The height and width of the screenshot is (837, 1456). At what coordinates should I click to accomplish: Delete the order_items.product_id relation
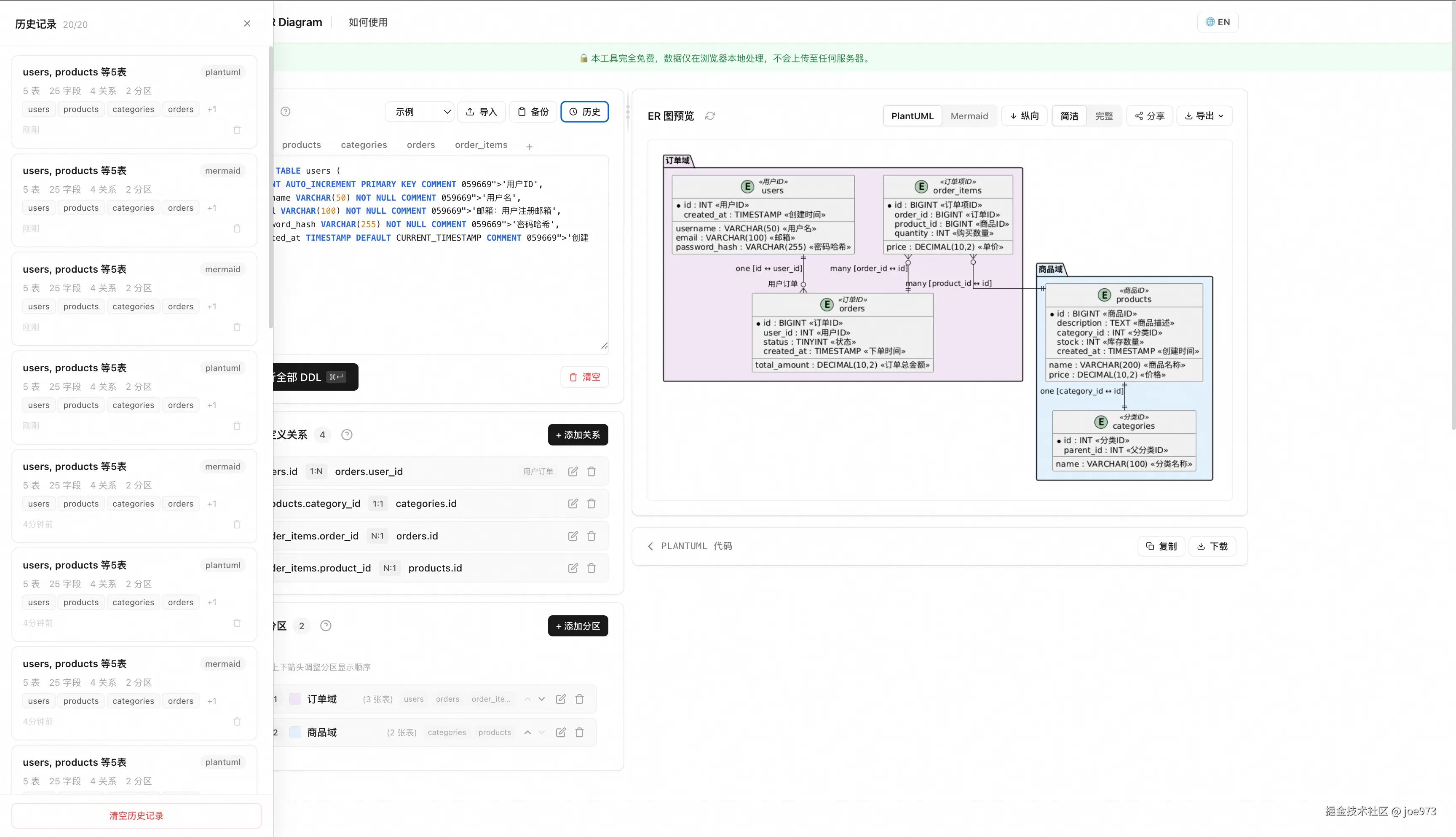(x=591, y=568)
